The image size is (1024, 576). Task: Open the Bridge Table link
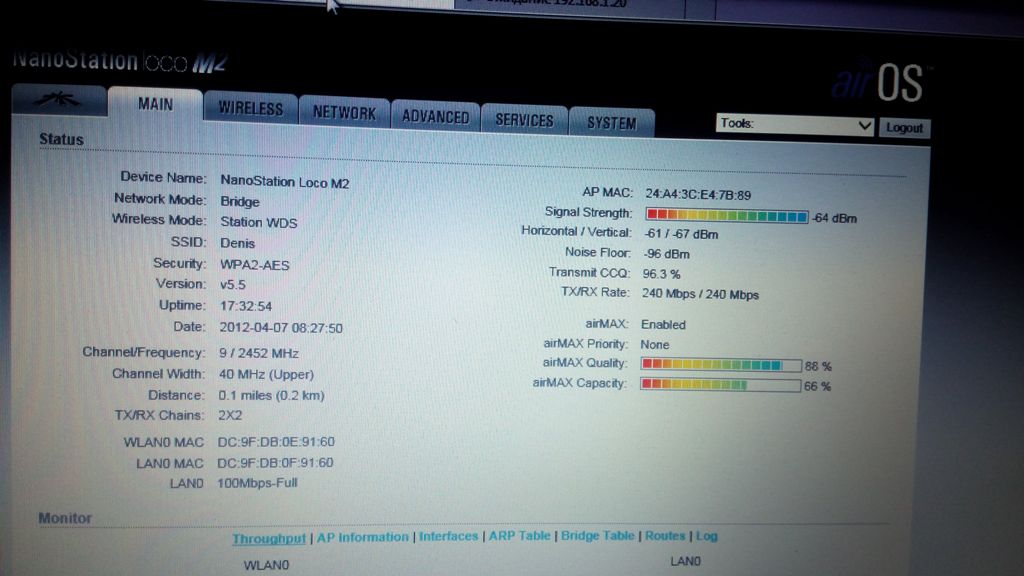598,536
